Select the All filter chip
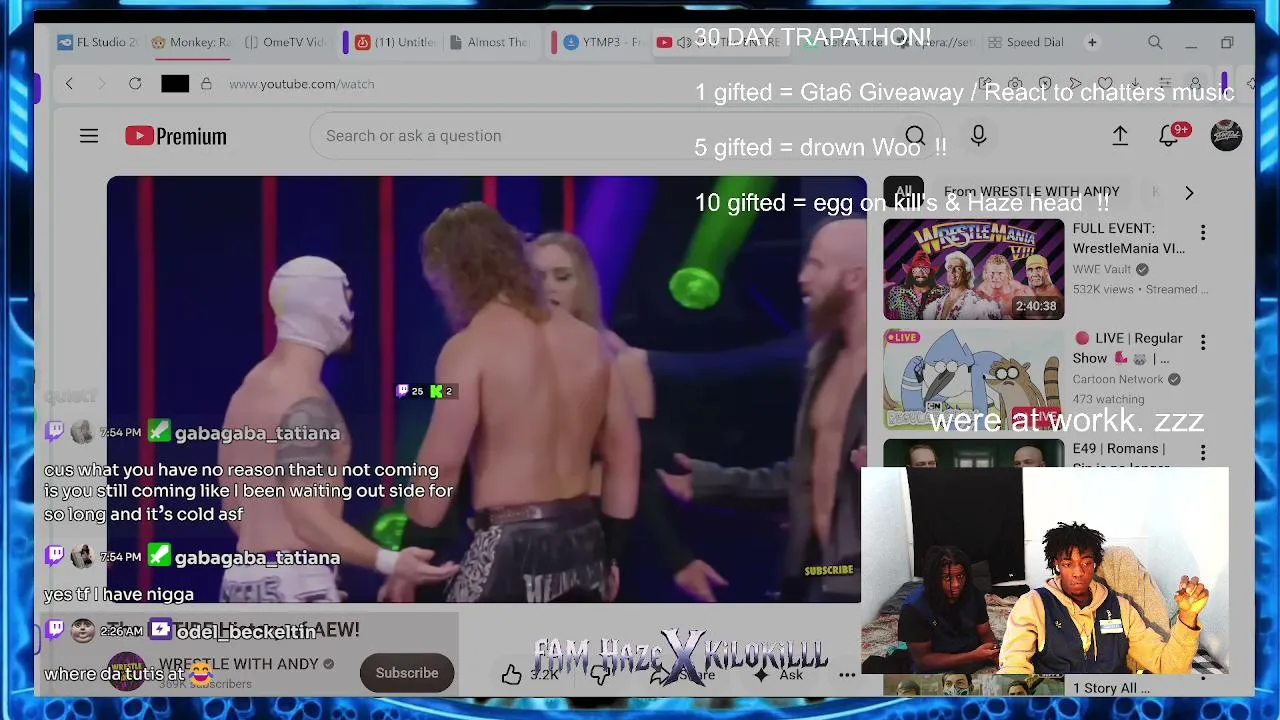Viewport: 1280px width, 720px height. (x=903, y=192)
